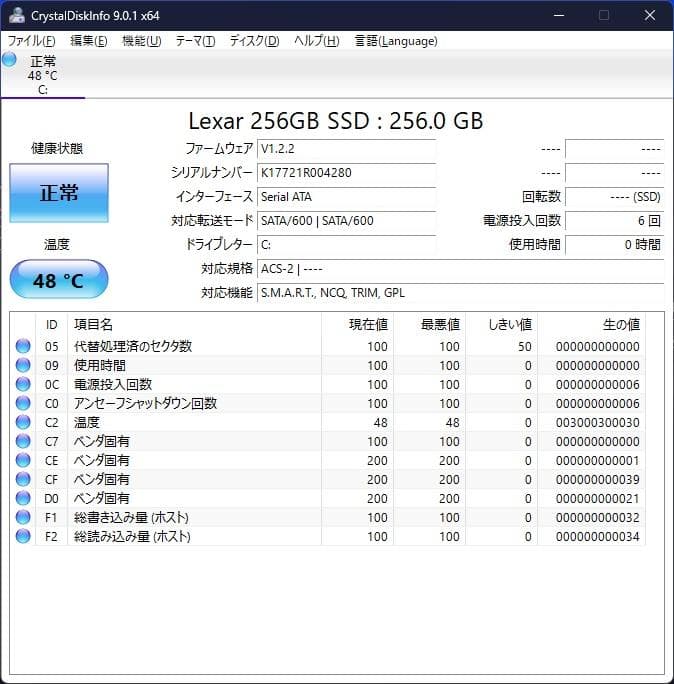Viewport: 674px width, 684px height.
Task: Select the C: drive tab showing 正常 48 °C
Action: 43,74
